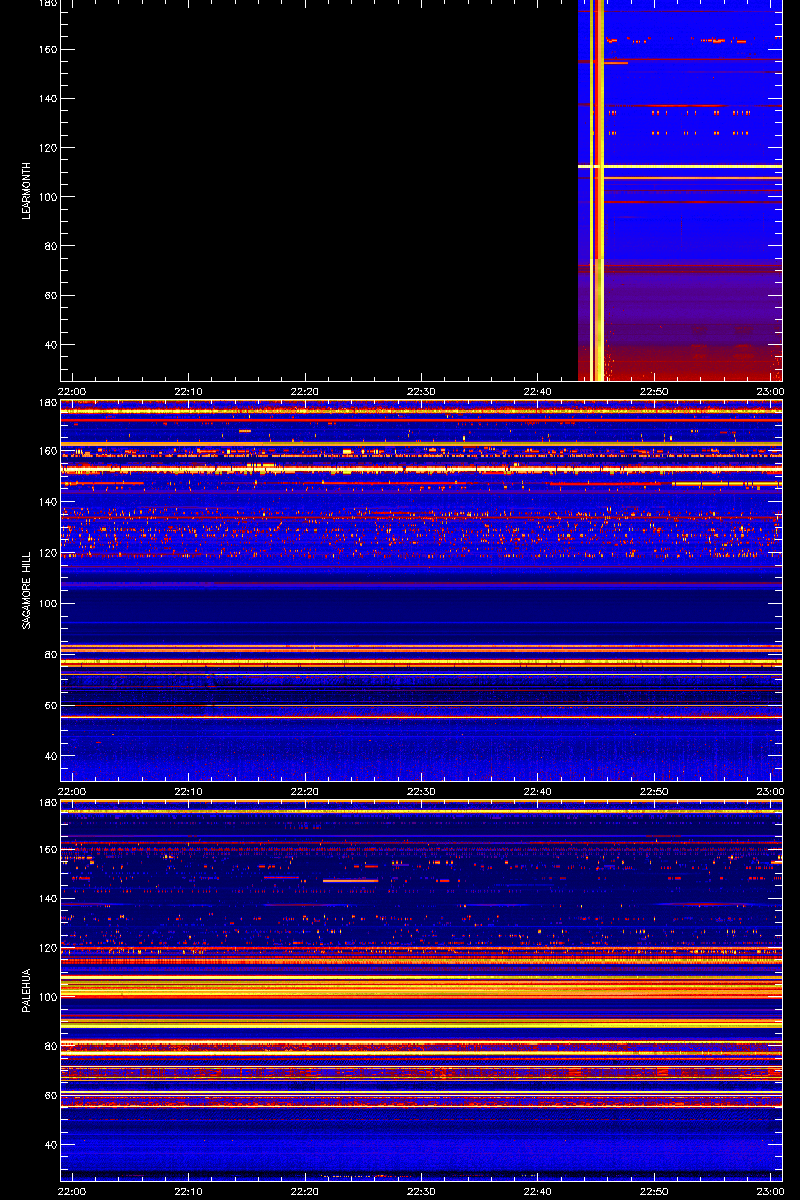Select the 180 tick on the Sagamore Hill panel
The width and height of the screenshot is (800, 1200).
[x=46, y=403]
